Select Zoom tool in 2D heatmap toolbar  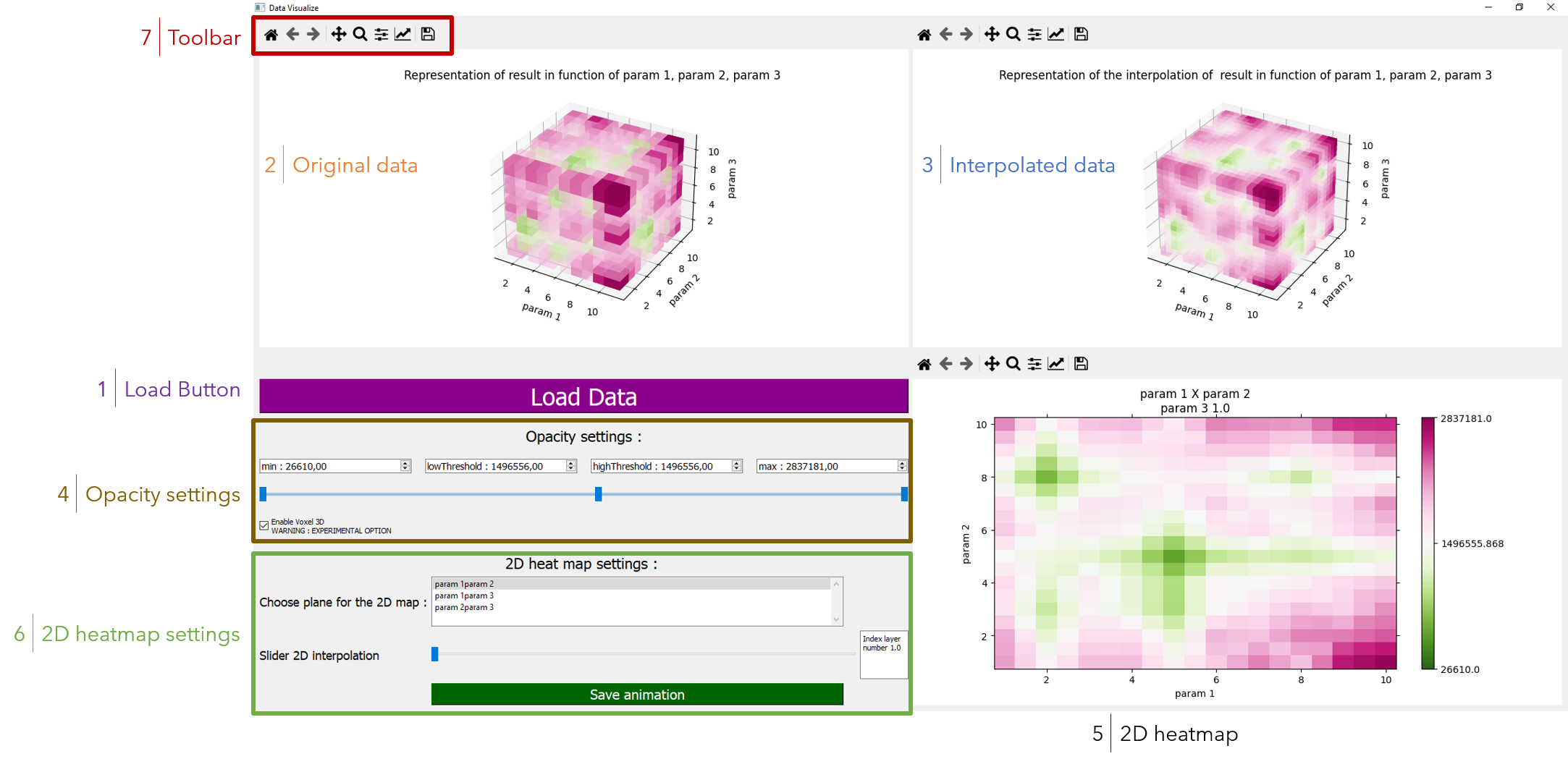pos(1013,363)
